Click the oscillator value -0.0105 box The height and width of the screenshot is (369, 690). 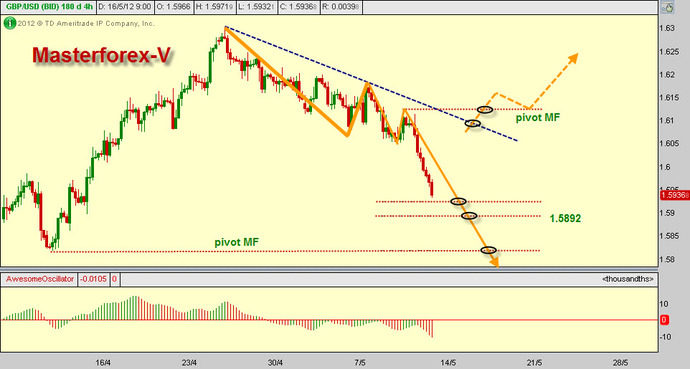coord(94,279)
